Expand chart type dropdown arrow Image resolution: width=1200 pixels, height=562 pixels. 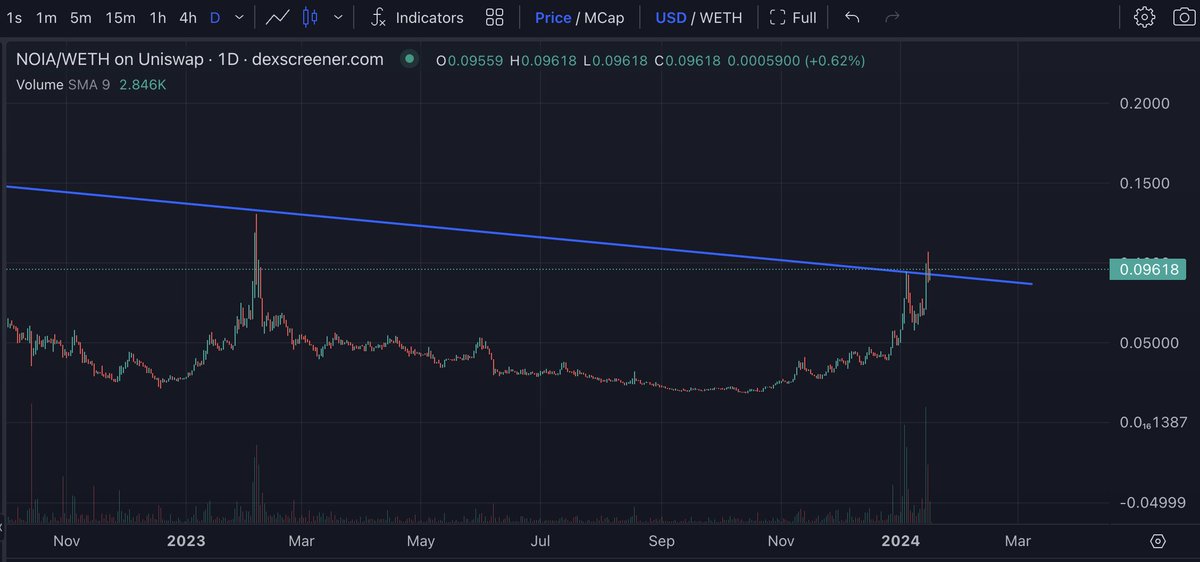[339, 17]
